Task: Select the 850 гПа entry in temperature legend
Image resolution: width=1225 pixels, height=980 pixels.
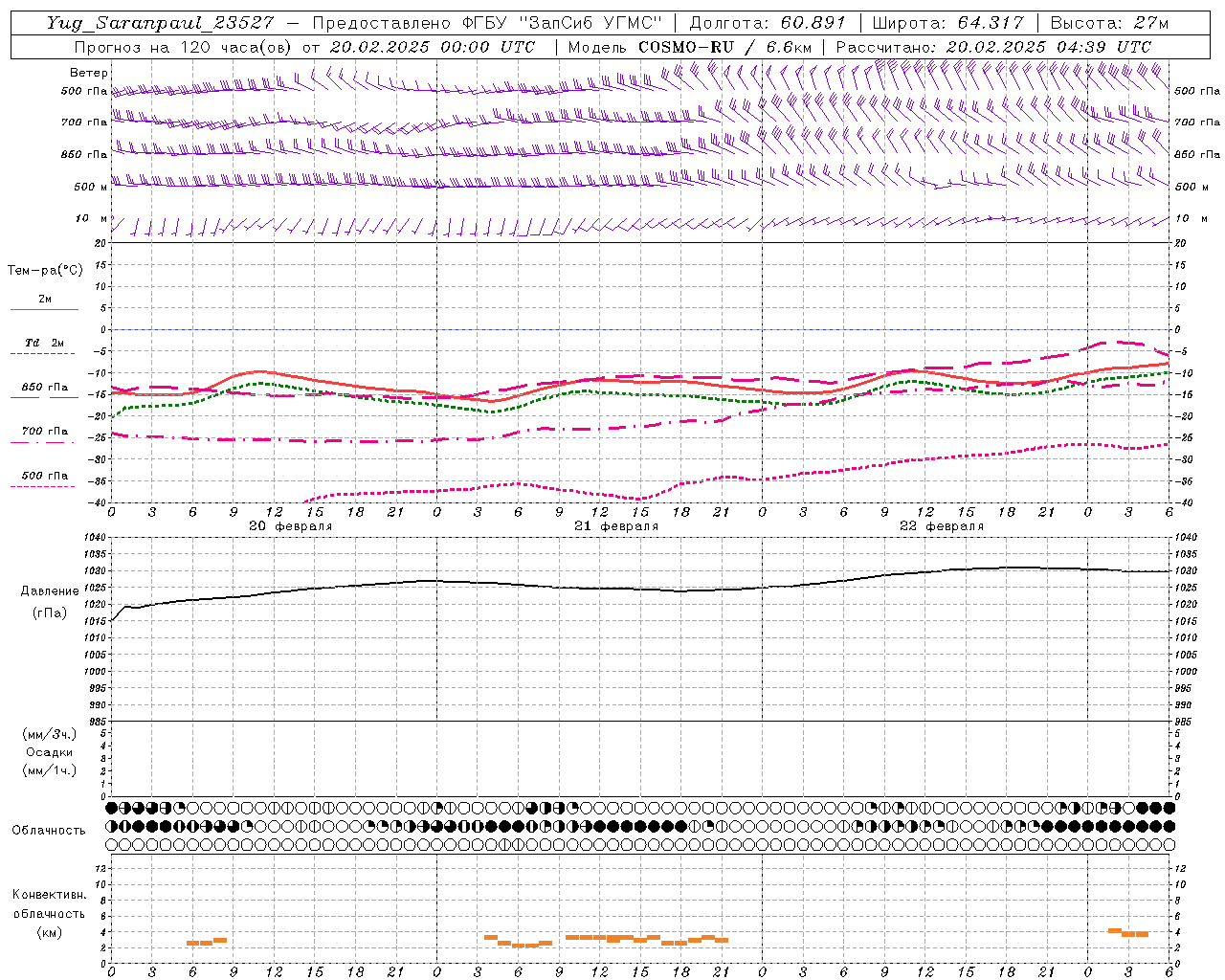Action: pos(45,388)
